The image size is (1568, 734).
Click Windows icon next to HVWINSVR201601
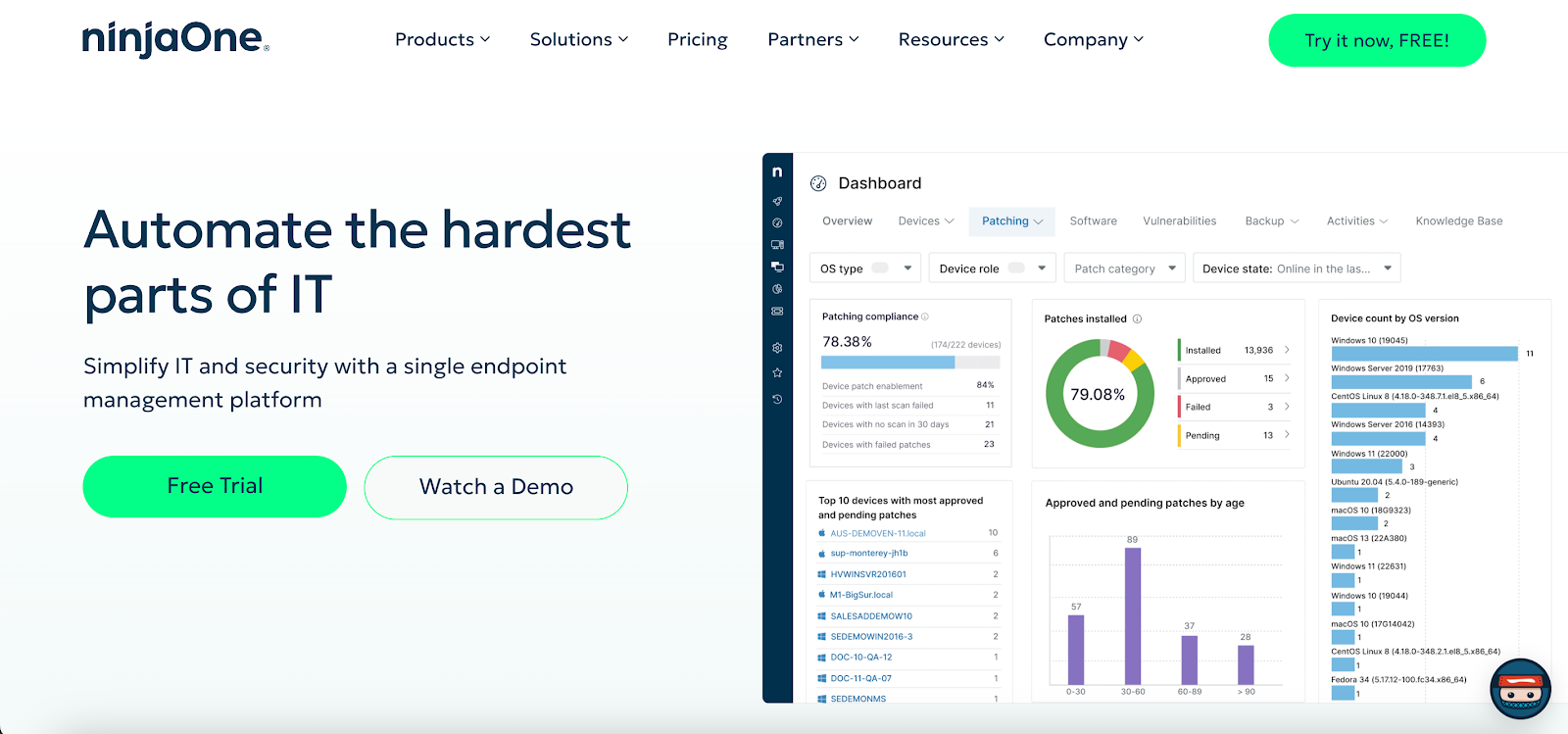[822, 574]
